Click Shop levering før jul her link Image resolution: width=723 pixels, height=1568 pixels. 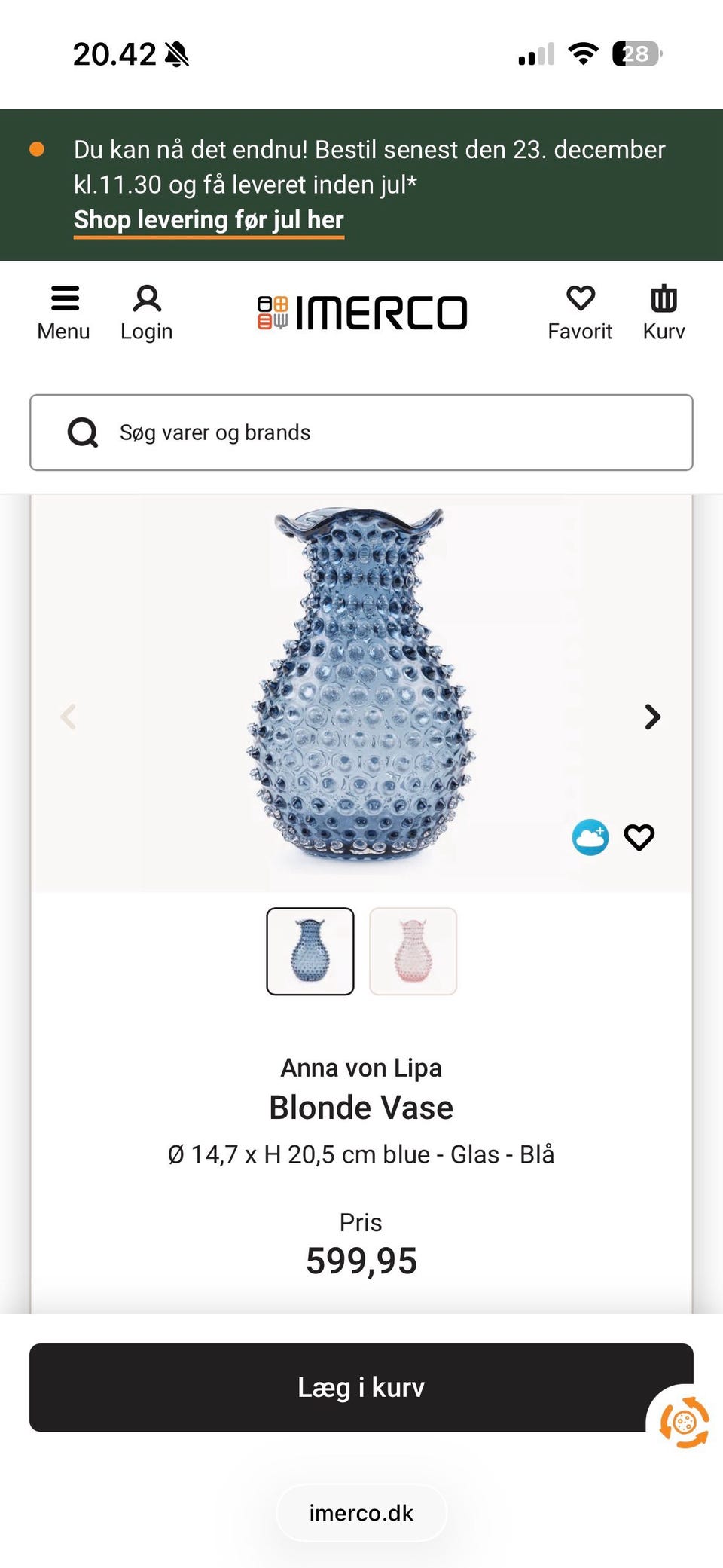[209, 220]
